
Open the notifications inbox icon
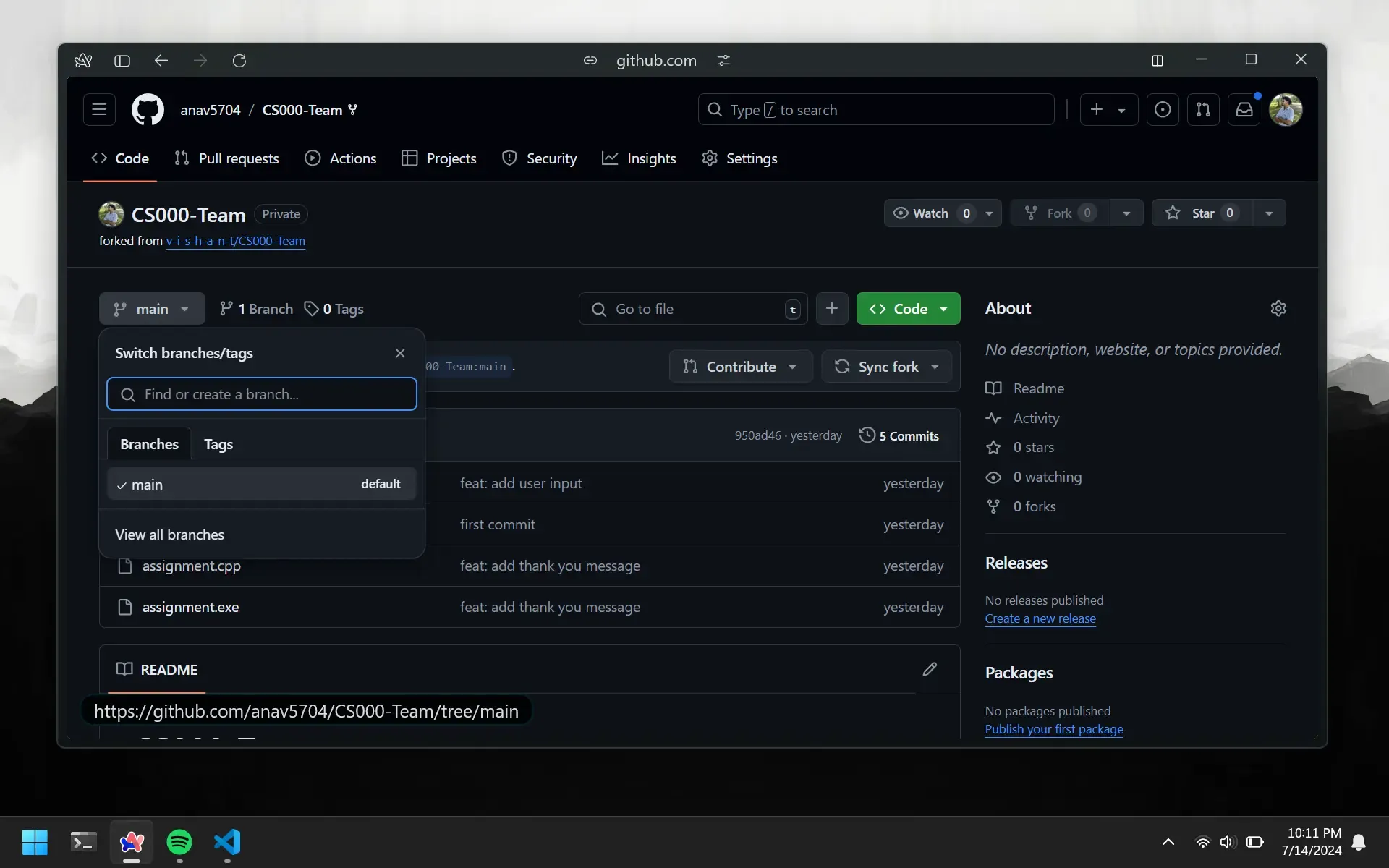pyautogui.click(x=1244, y=109)
